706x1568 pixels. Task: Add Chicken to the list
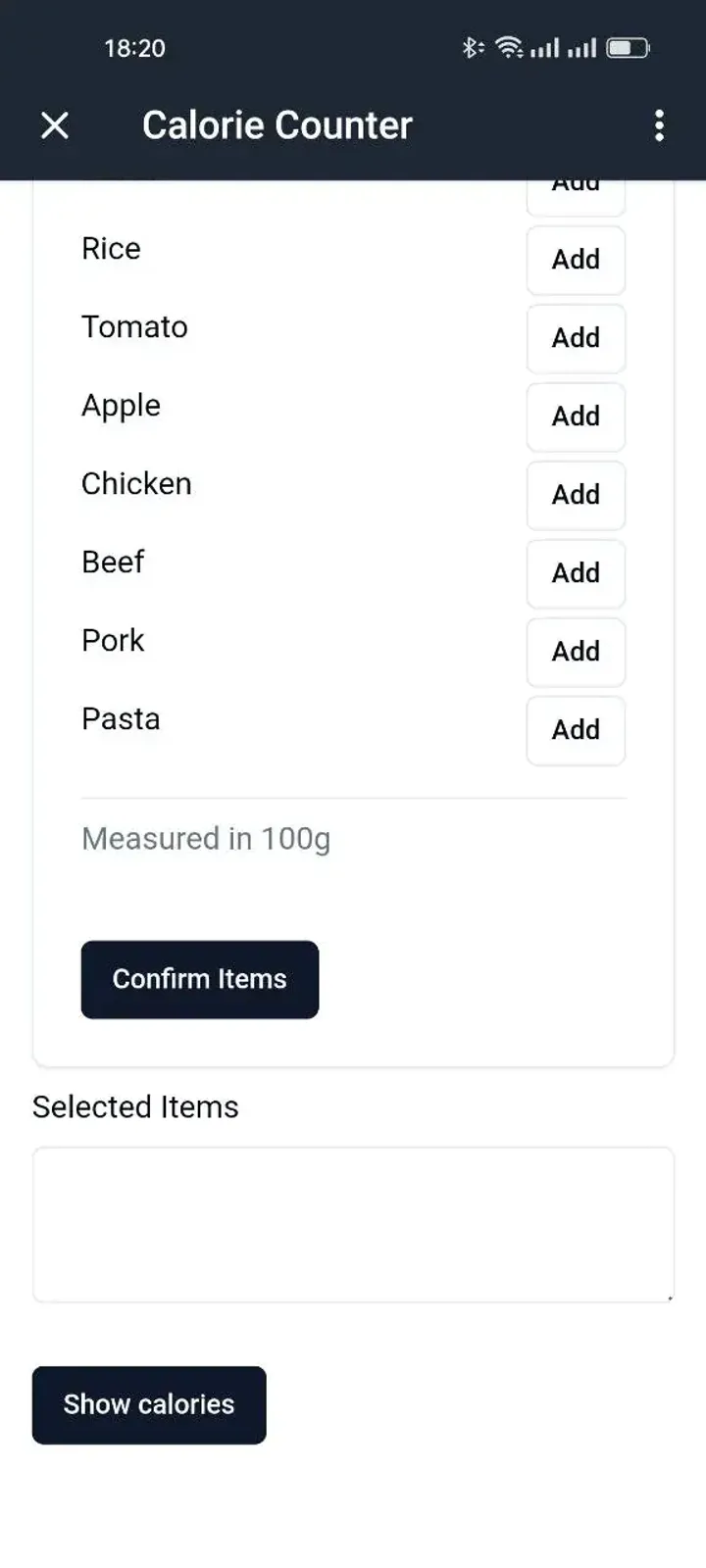(x=576, y=495)
